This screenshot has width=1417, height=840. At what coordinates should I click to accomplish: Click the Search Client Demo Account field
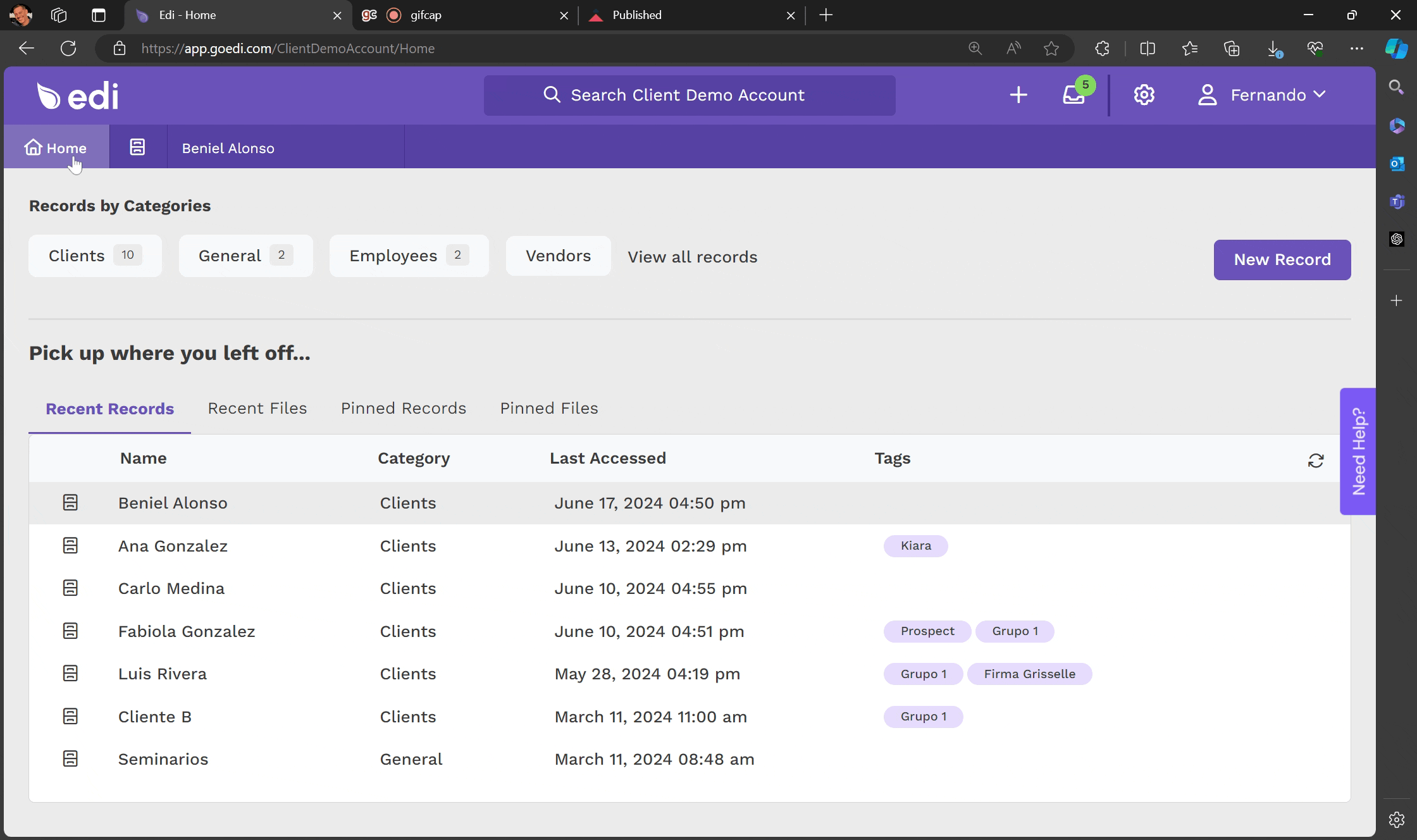(689, 95)
